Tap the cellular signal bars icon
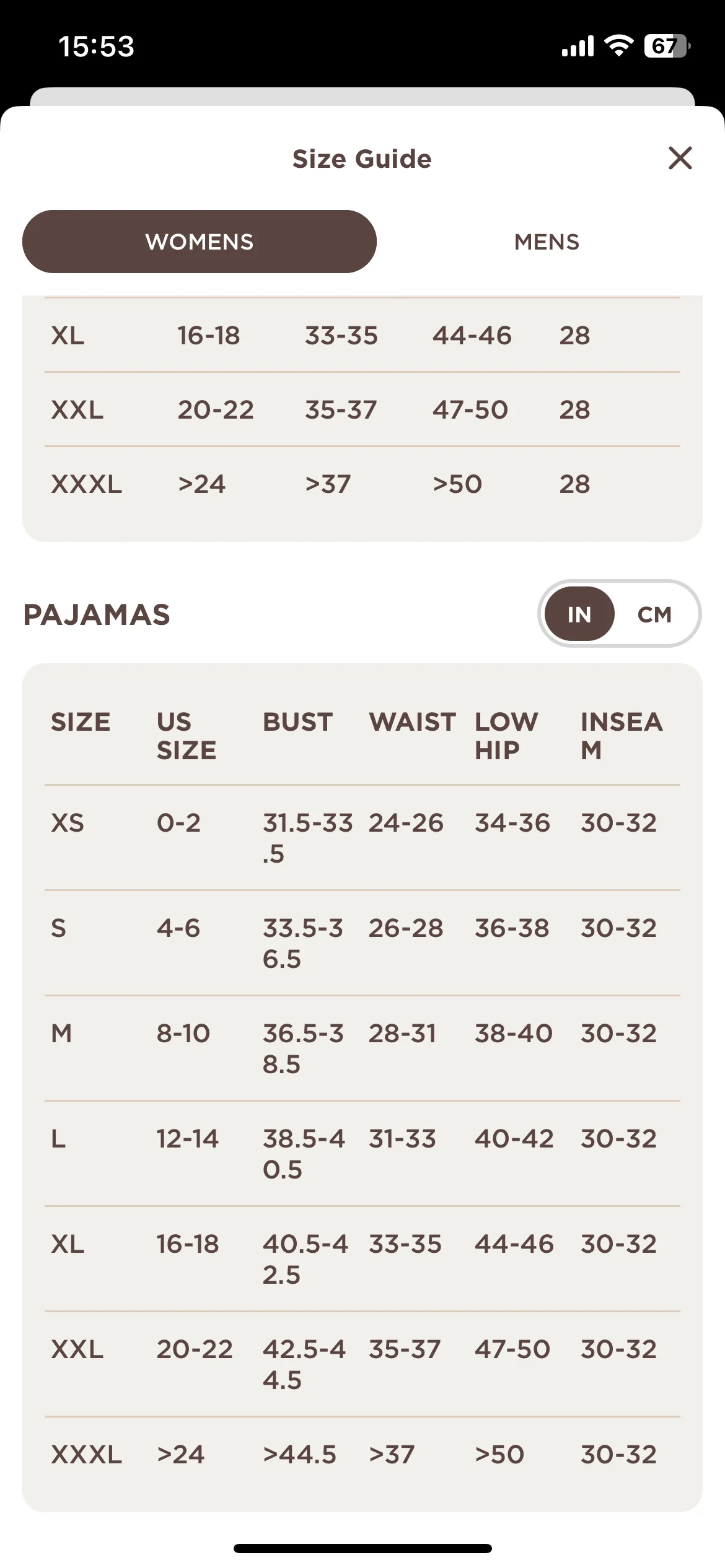 pos(578,46)
